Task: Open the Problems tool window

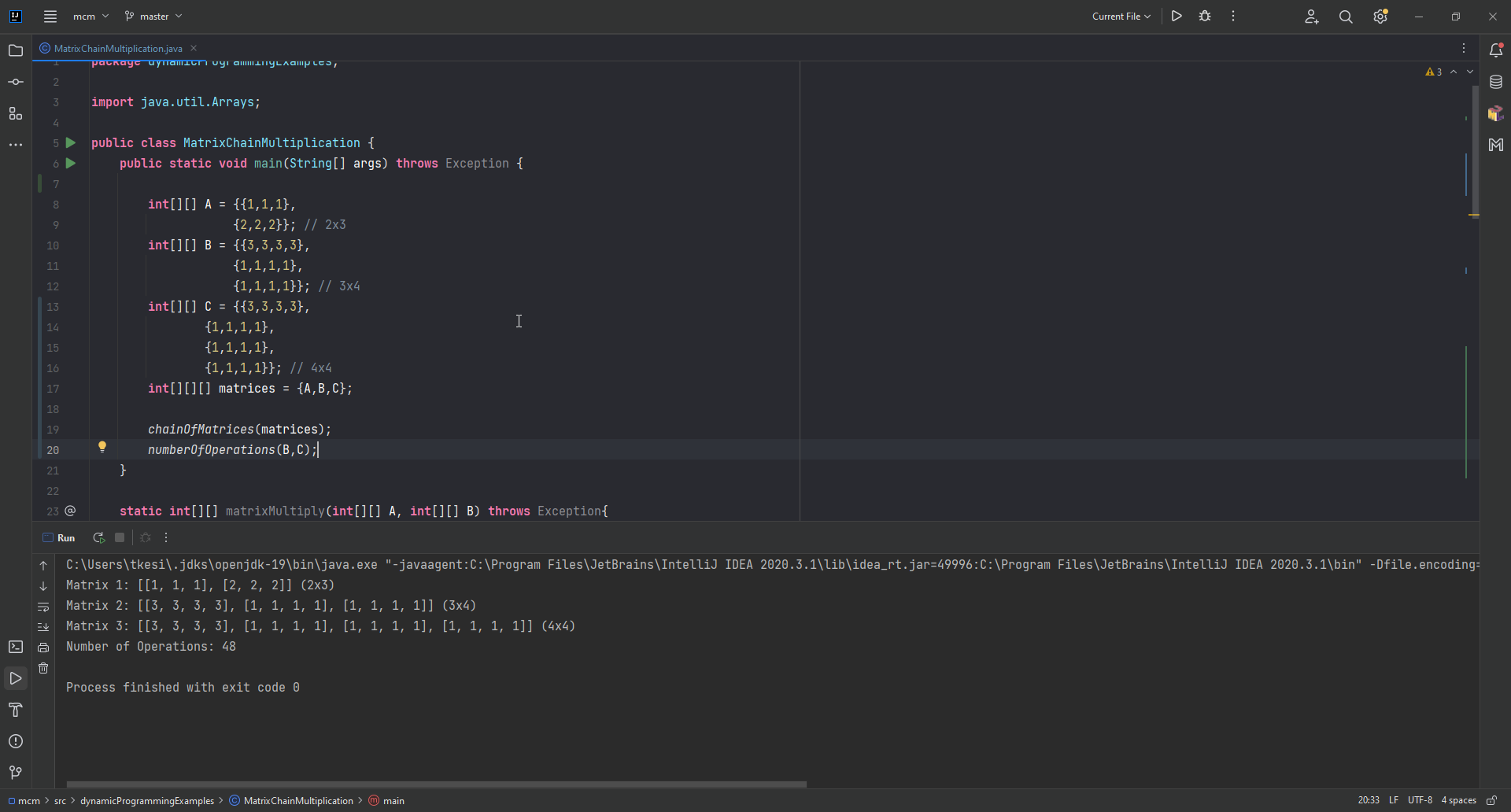Action: pyautogui.click(x=16, y=742)
